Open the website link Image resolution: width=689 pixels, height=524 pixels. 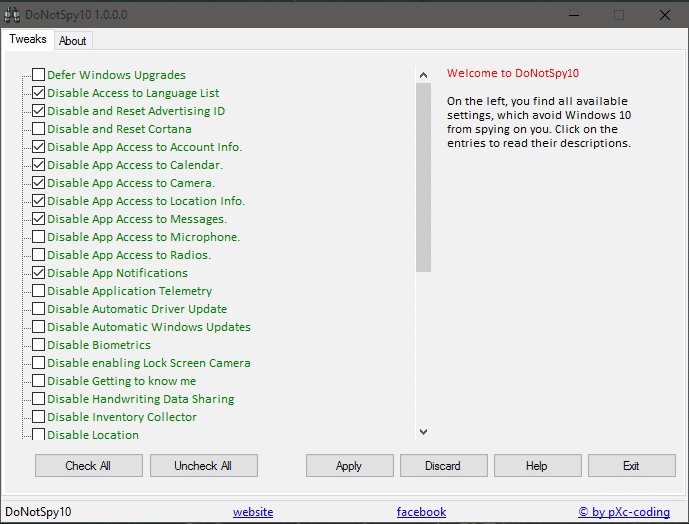tap(253, 512)
